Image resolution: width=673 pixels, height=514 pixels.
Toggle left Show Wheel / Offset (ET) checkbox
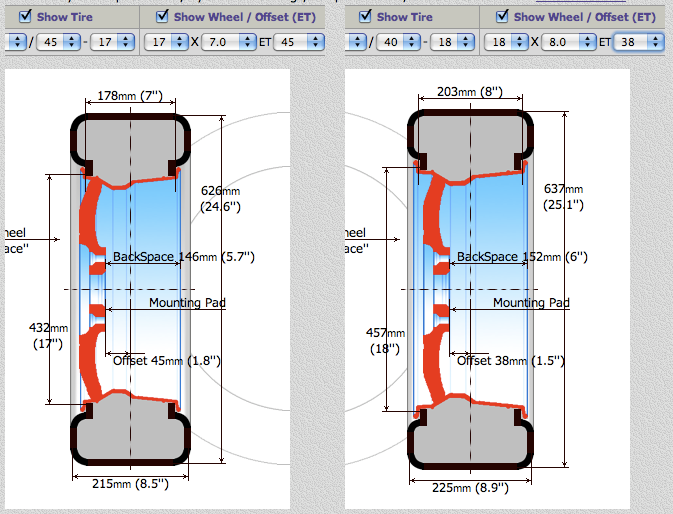[162, 16]
